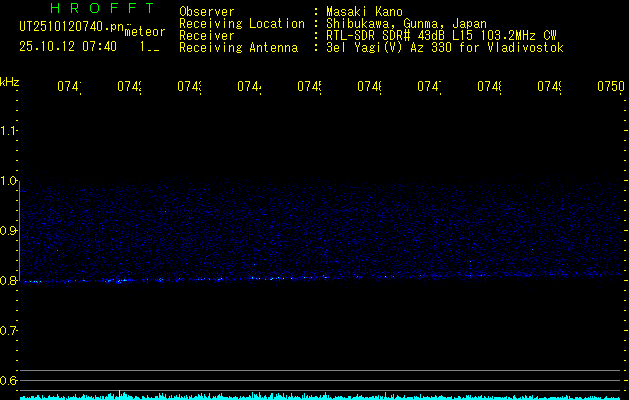Click the 0.7 frequency axis label
This screenshot has width=629, height=400.
click(x=10, y=331)
